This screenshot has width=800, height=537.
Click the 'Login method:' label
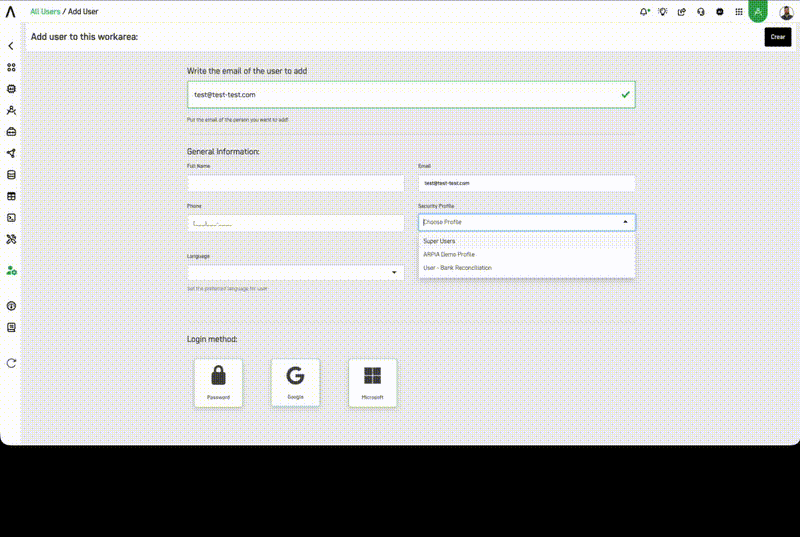pos(212,339)
